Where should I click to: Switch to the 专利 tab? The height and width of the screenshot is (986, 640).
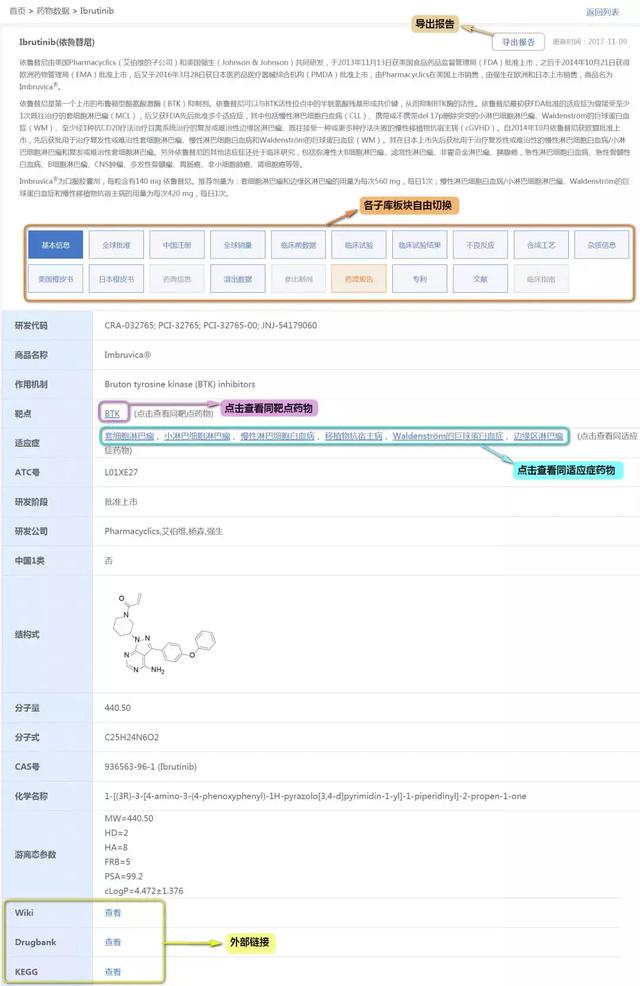coord(419,279)
